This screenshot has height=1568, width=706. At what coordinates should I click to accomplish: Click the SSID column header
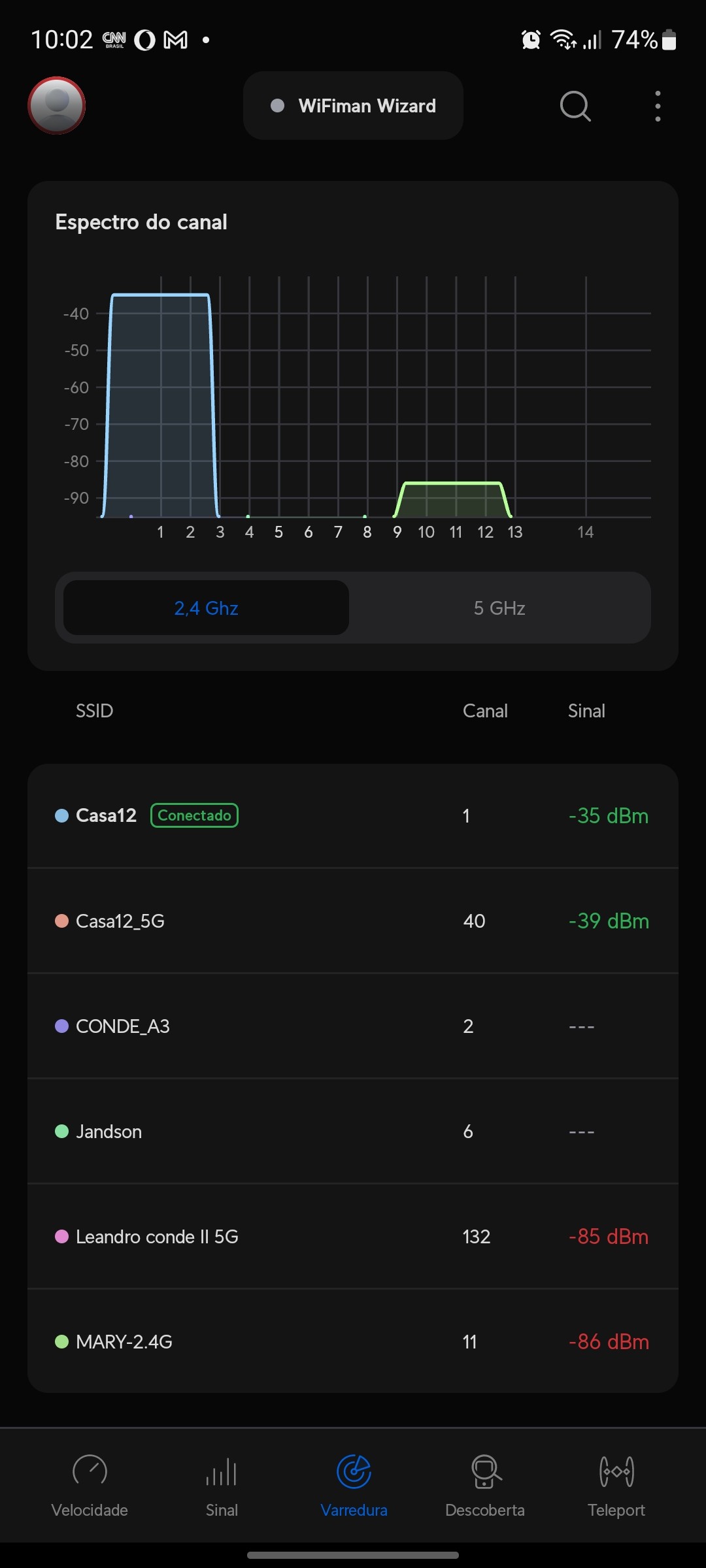pyautogui.click(x=95, y=711)
